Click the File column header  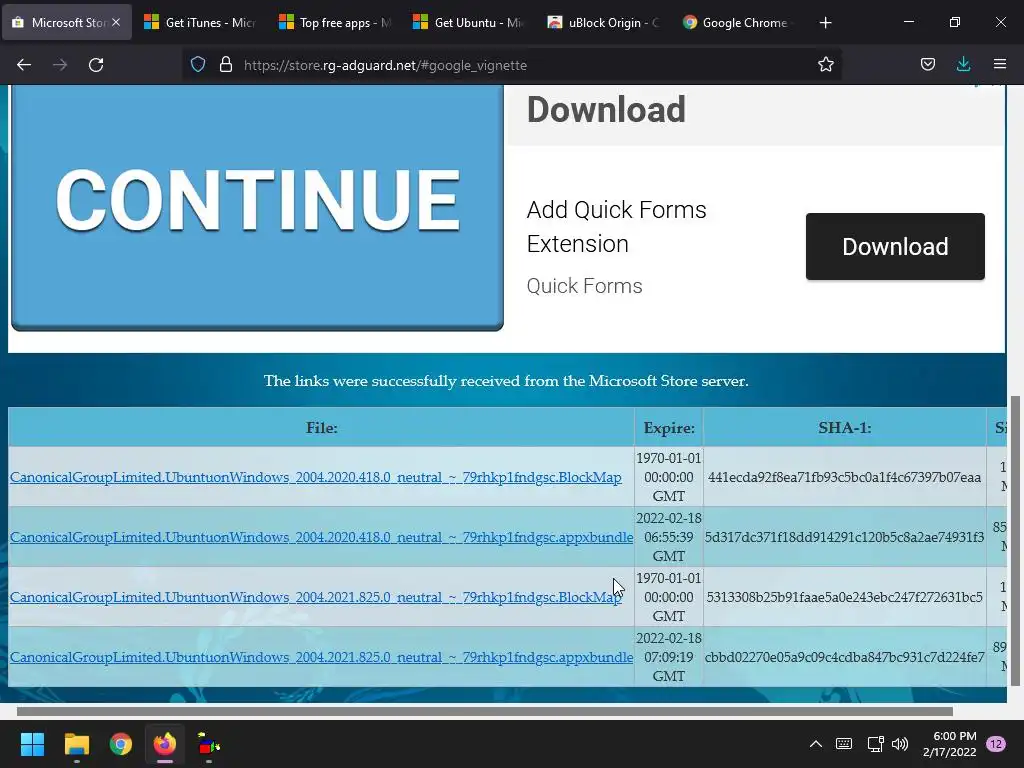click(321, 428)
